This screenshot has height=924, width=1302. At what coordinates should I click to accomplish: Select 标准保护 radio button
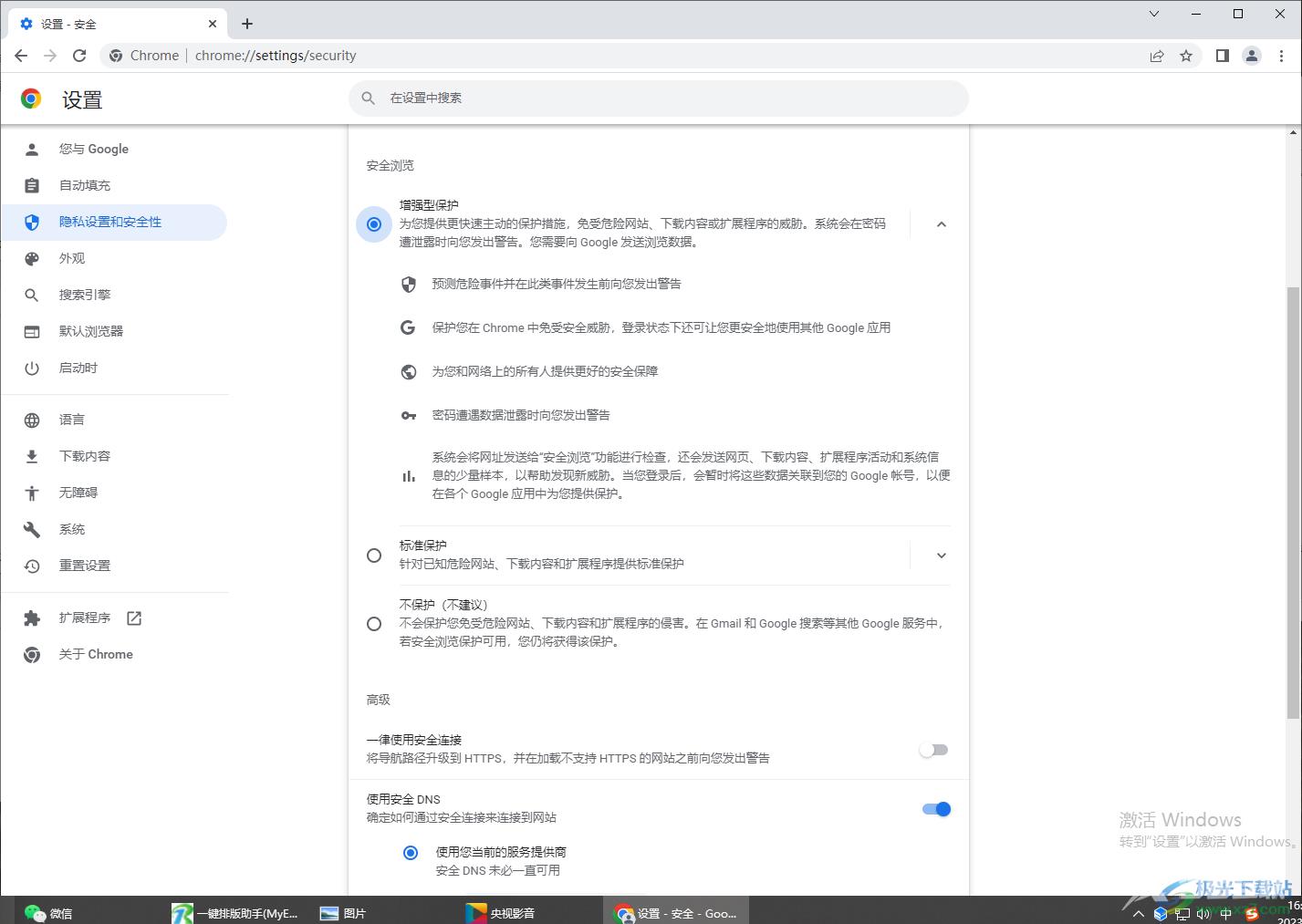(374, 555)
